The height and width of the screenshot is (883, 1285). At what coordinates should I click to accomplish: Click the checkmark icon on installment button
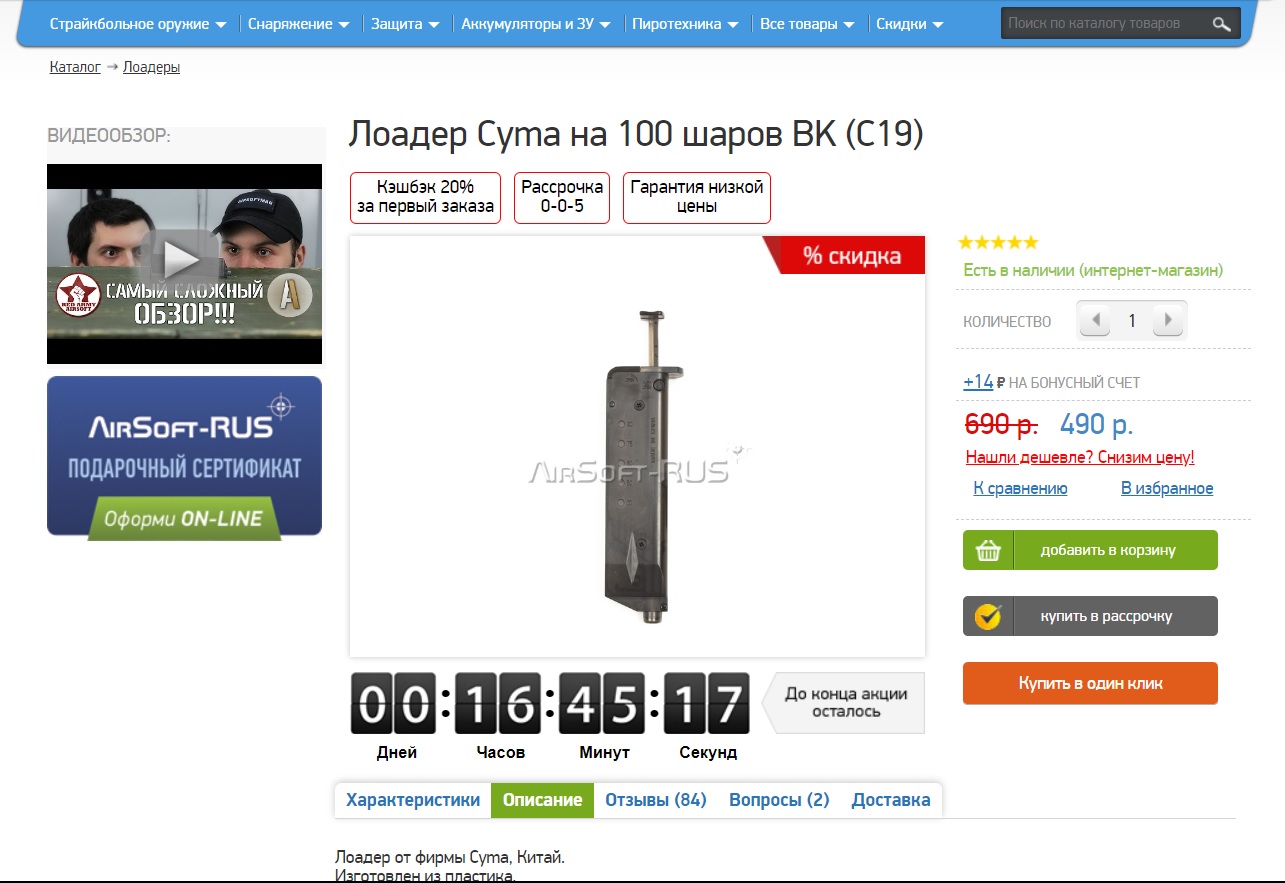click(988, 616)
